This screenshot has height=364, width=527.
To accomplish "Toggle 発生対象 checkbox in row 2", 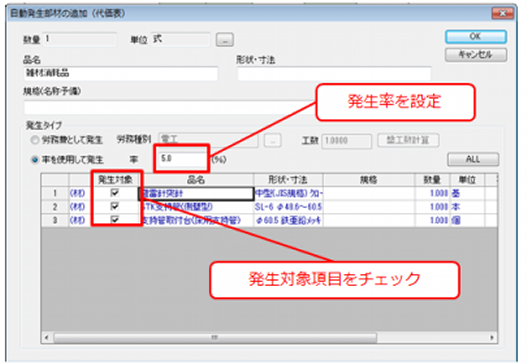I will [x=115, y=206].
